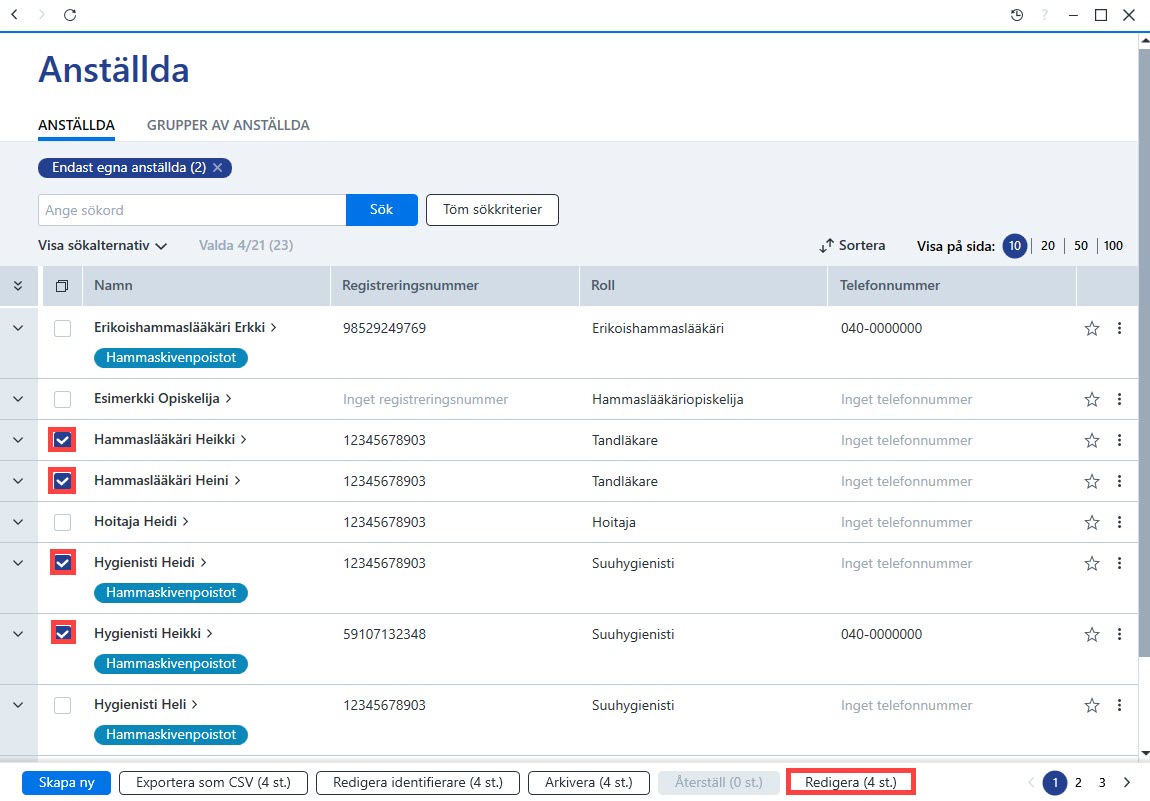Star the Hygienisti Heli row
Viewport: 1150px width, 801px height.
click(1092, 706)
